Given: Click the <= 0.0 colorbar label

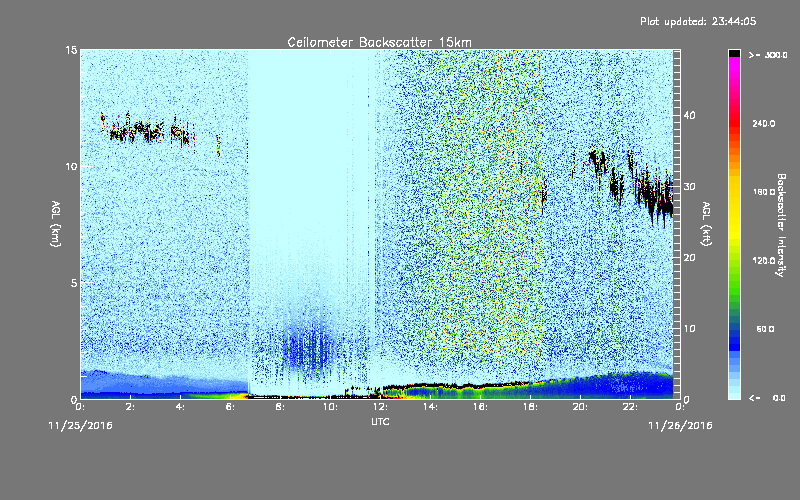Looking at the screenshot, I should pos(768,398).
